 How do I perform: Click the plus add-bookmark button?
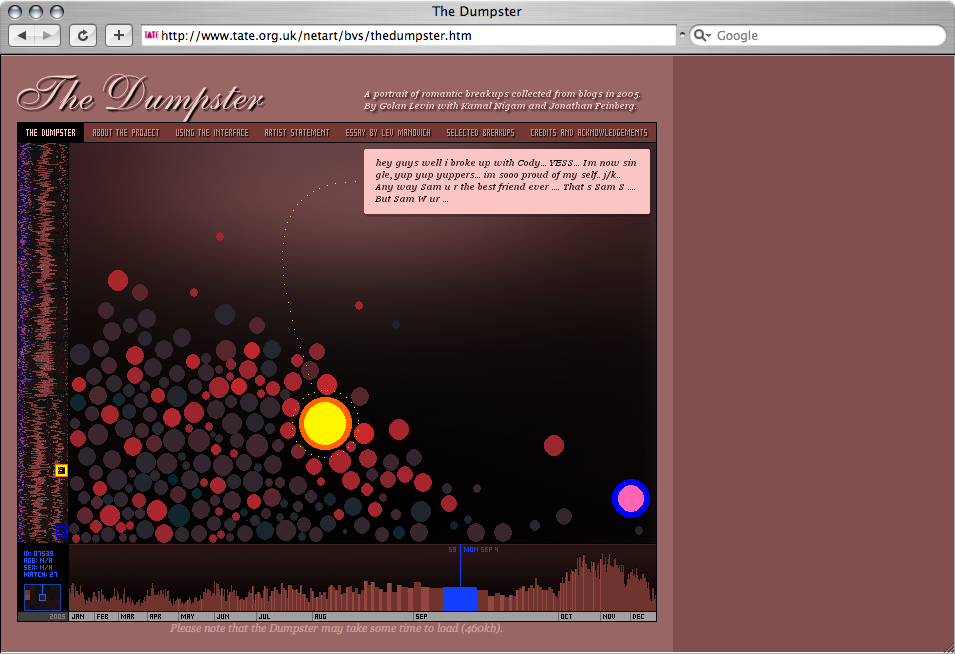pos(118,35)
